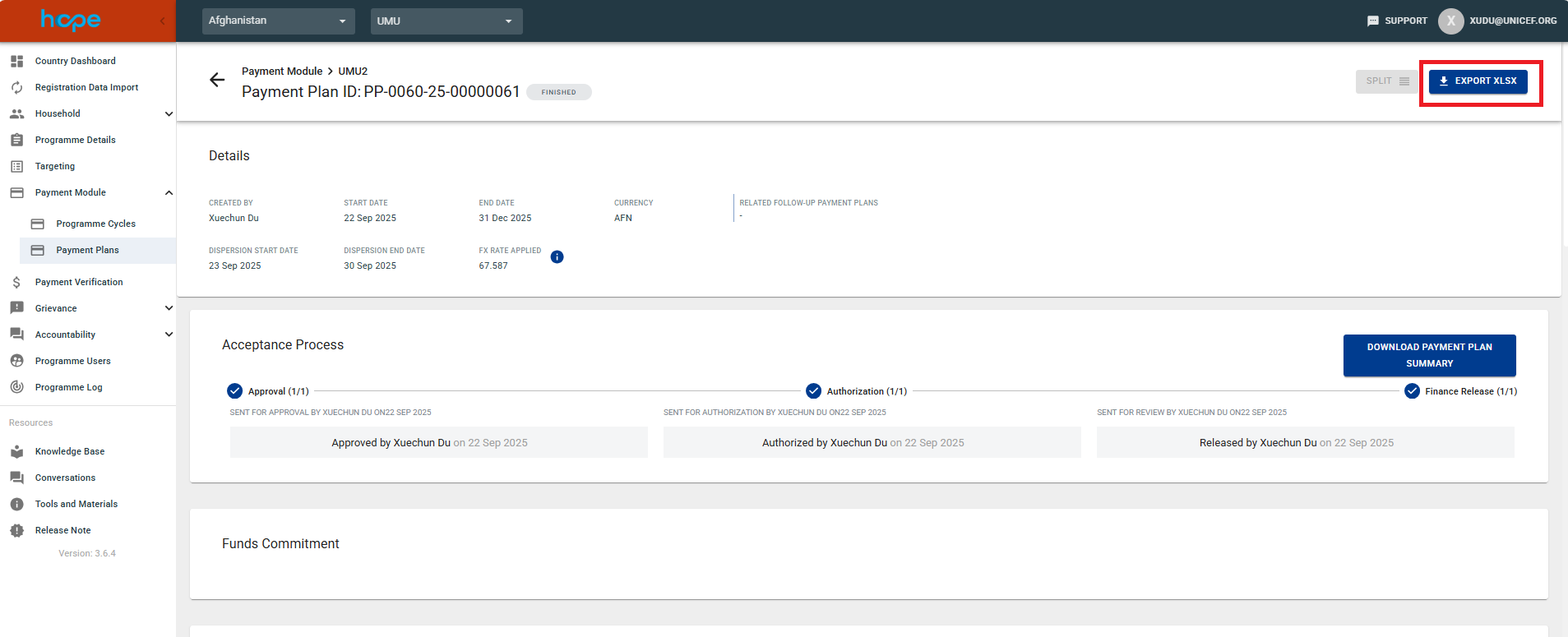Screen dimensions: 1568x637
Task: Collapse the sidebar using the chevron
Action: click(162, 21)
